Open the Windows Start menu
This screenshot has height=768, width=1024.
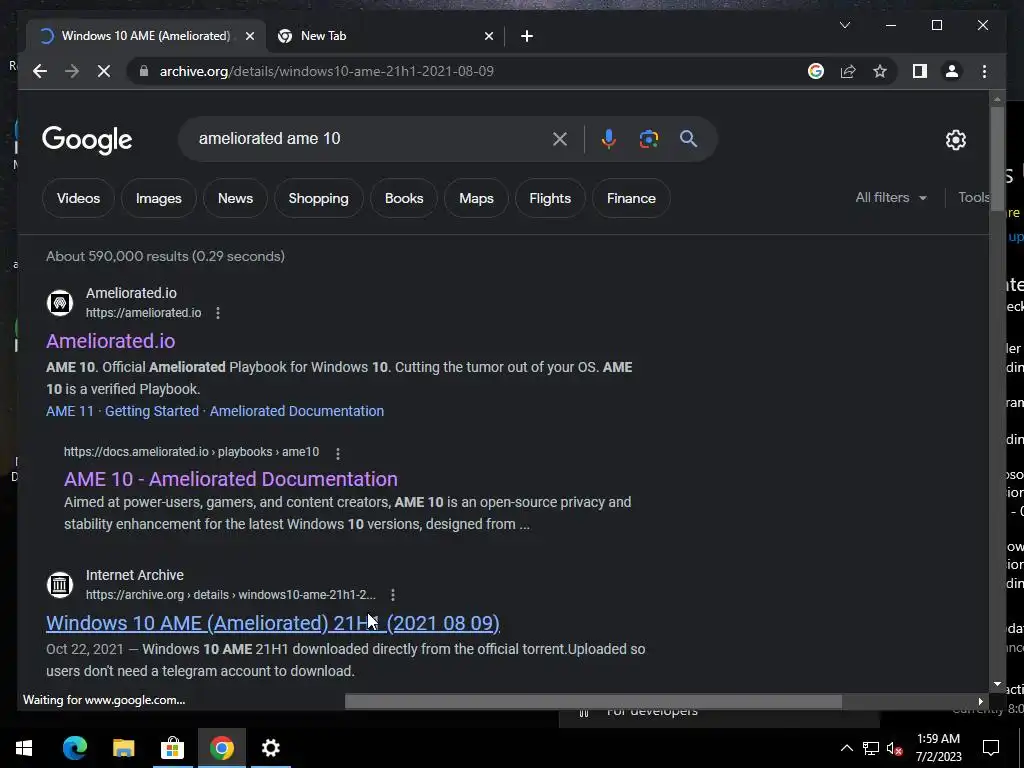(x=24, y=748)
